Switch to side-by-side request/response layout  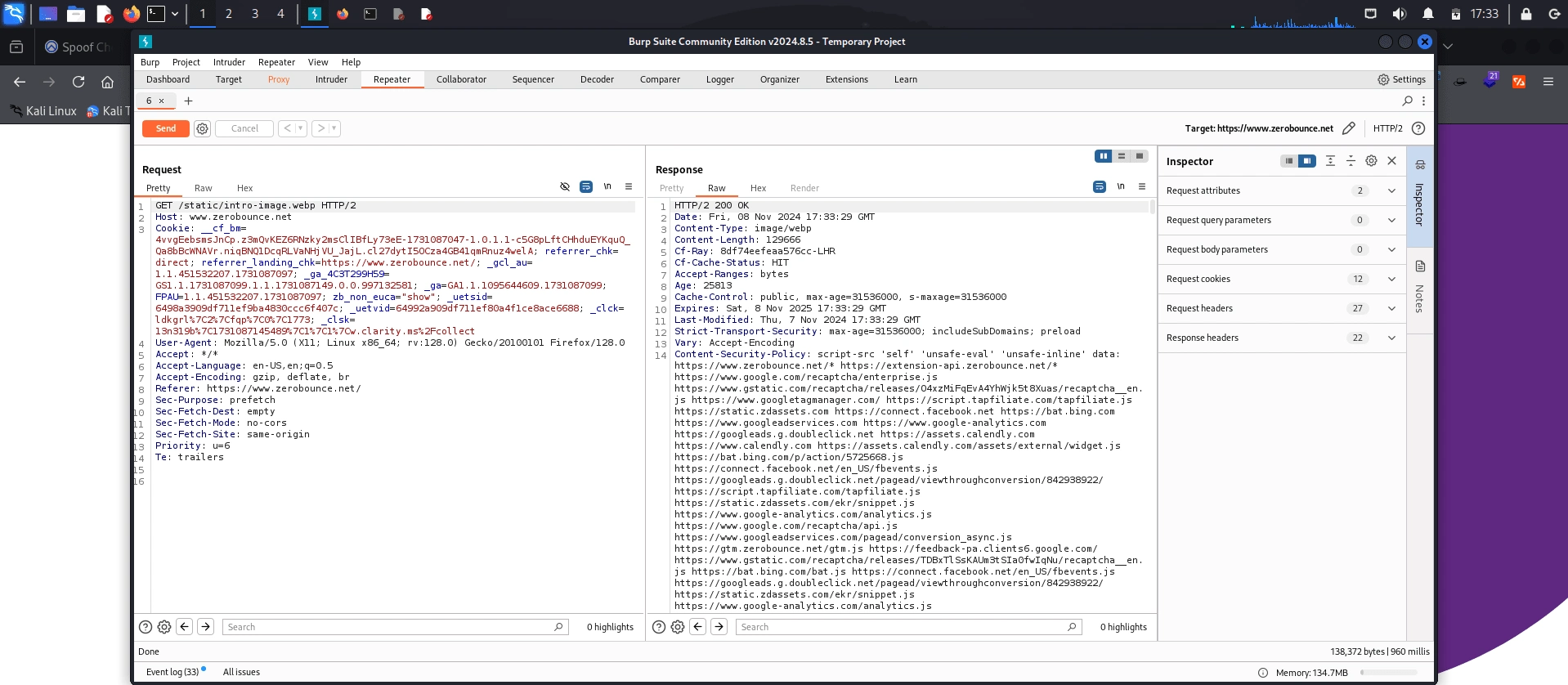click(x=1104, y=156)
